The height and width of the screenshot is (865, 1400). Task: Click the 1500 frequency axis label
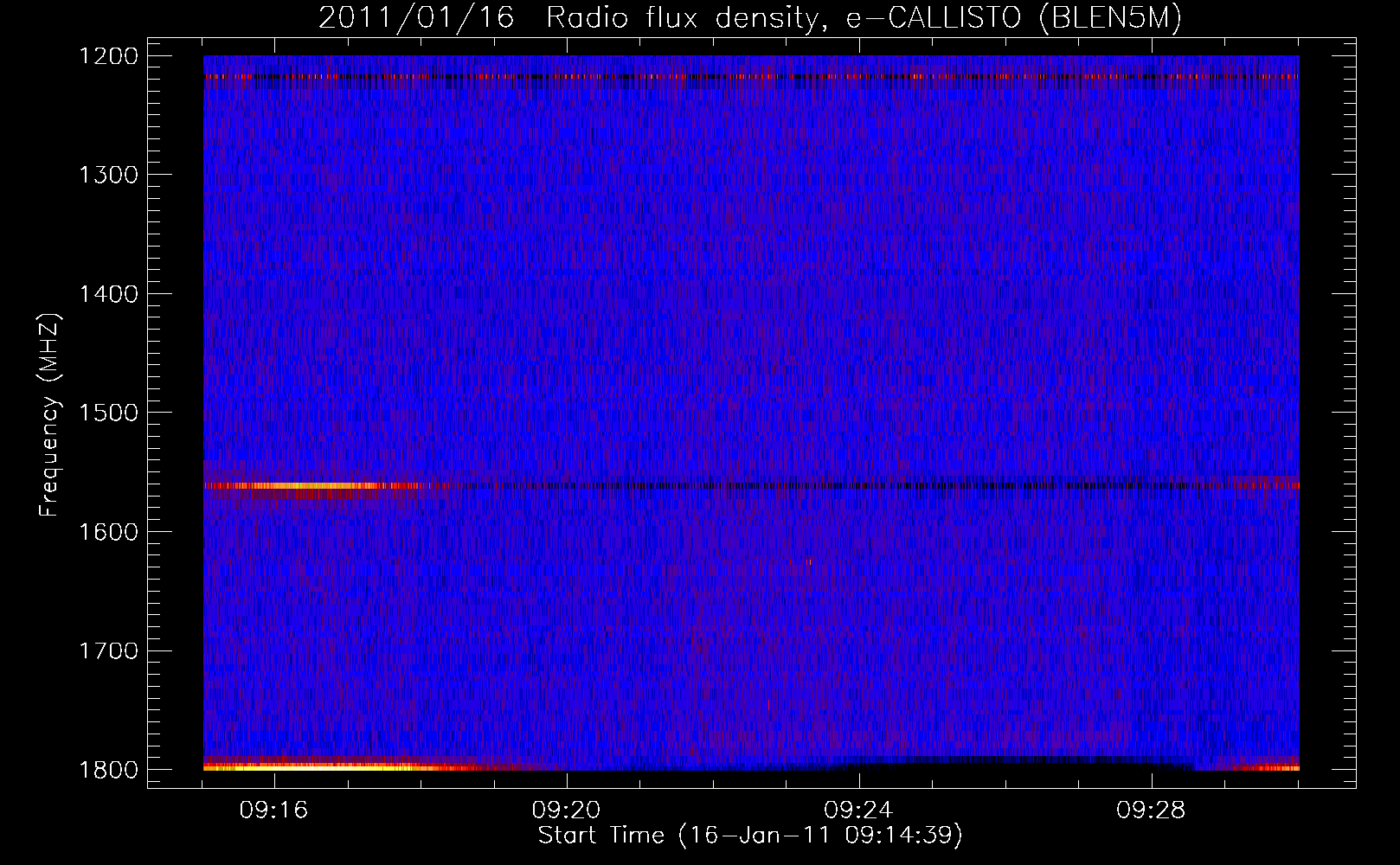108,413
